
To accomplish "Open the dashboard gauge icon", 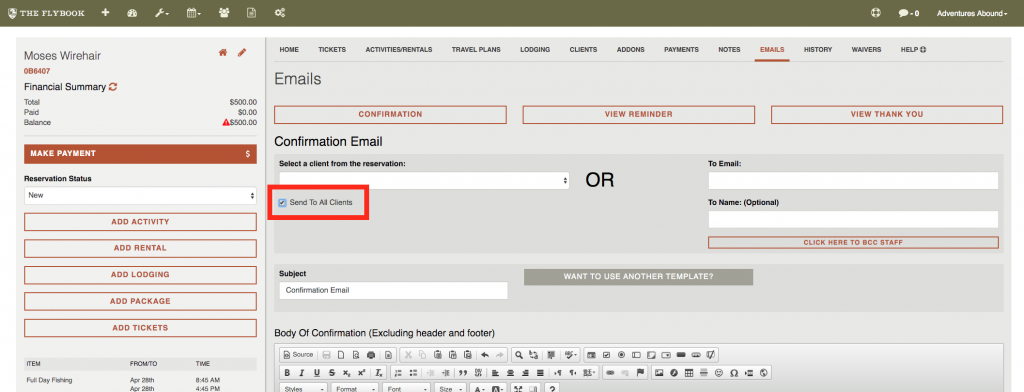I will [x=132, y=12].
